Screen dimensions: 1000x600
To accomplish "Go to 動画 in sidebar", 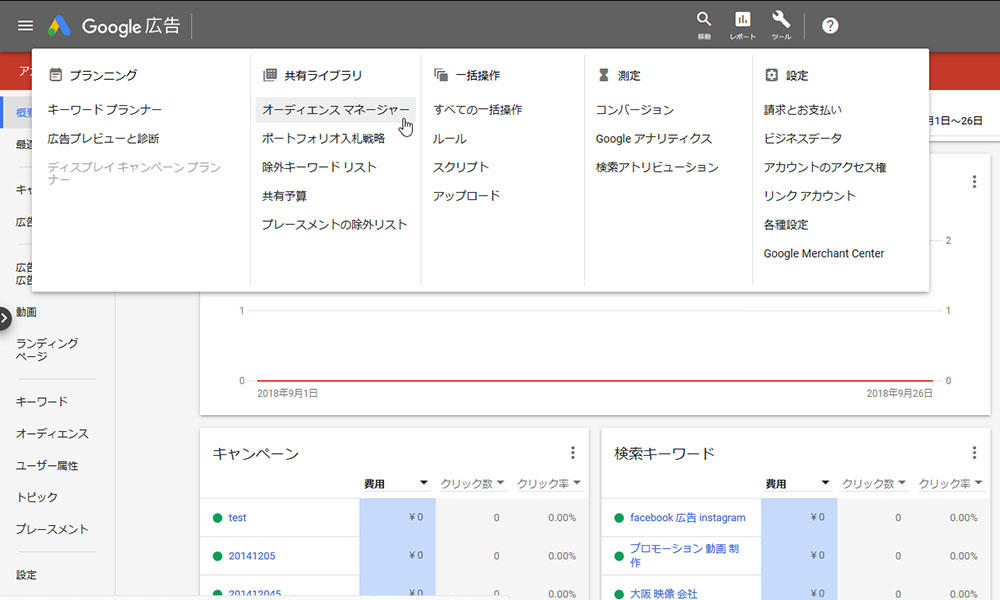I will 26,312.
